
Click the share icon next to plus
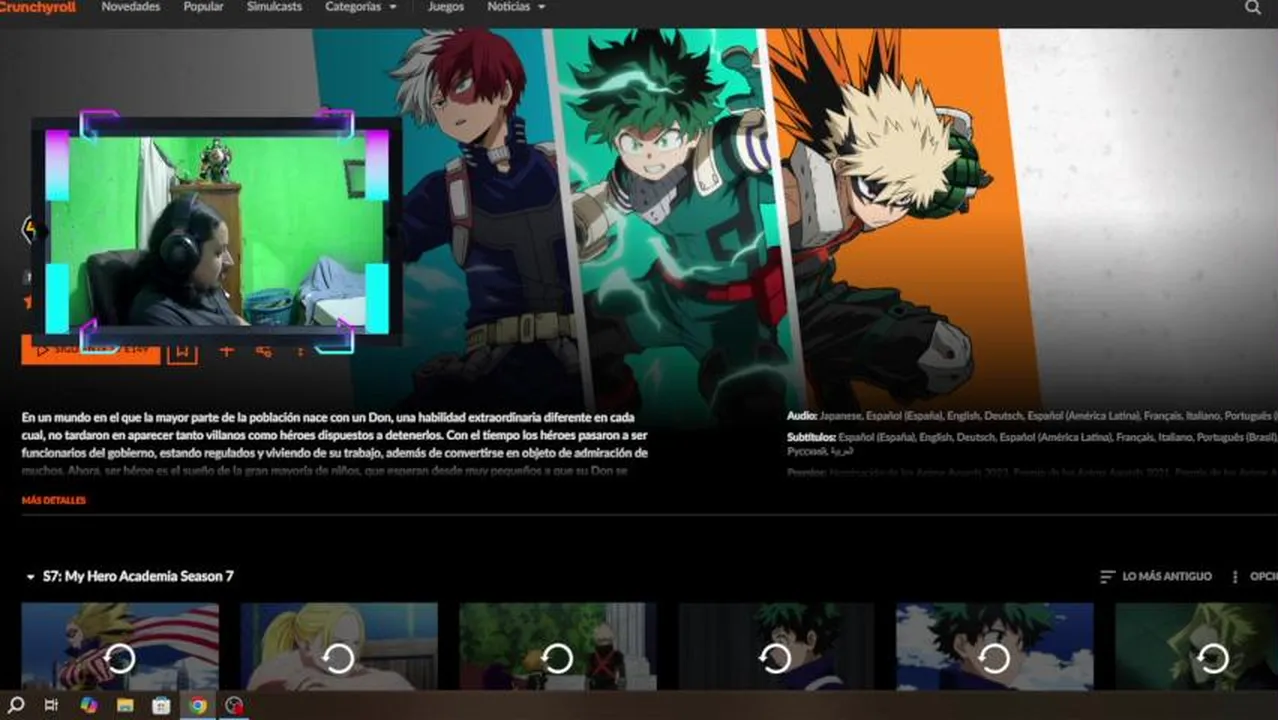264,351
